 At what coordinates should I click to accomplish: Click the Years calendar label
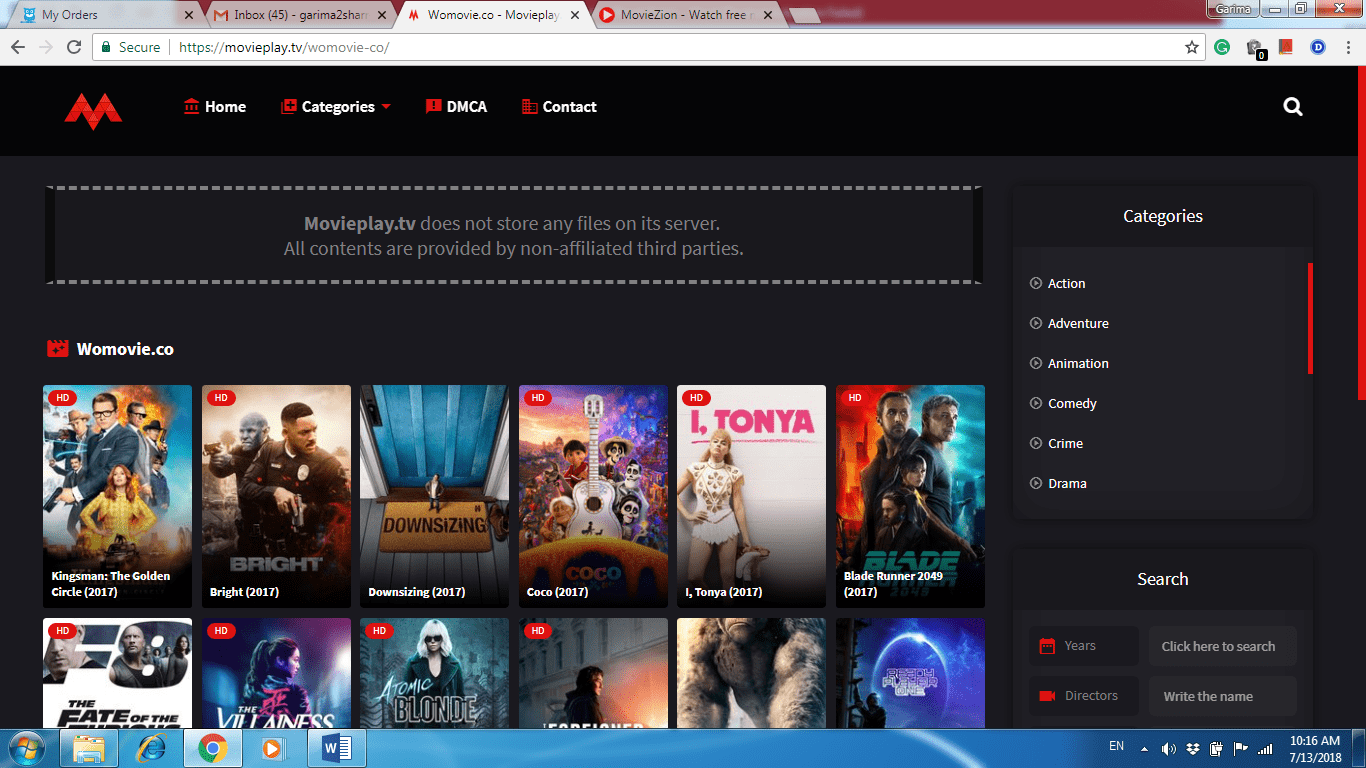pyautogui.click(x=1083, y=646)
